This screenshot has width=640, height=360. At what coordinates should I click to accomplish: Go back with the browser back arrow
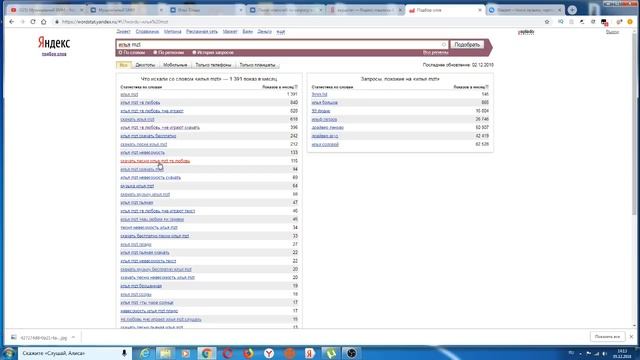point(11,22)
